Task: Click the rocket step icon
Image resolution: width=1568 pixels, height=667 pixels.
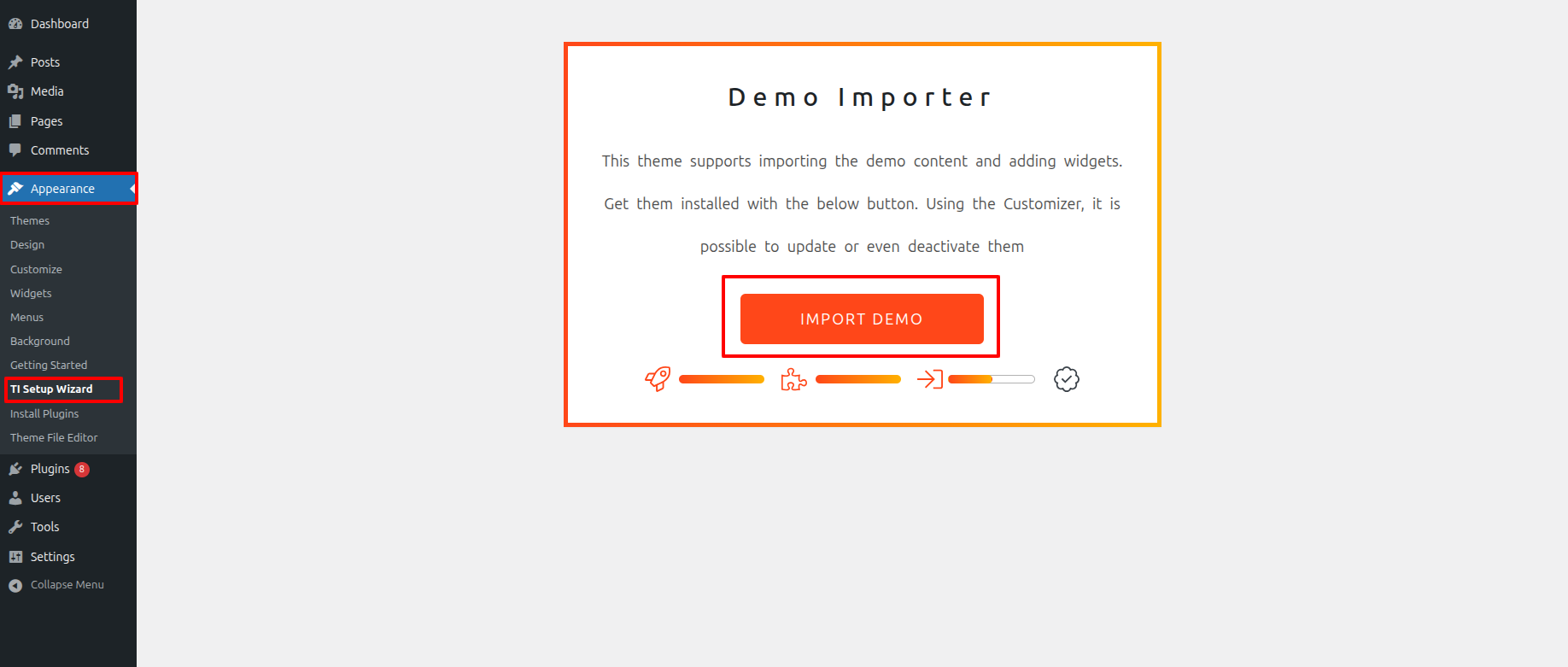Action: pyautogui.click(x=658, y=379)
